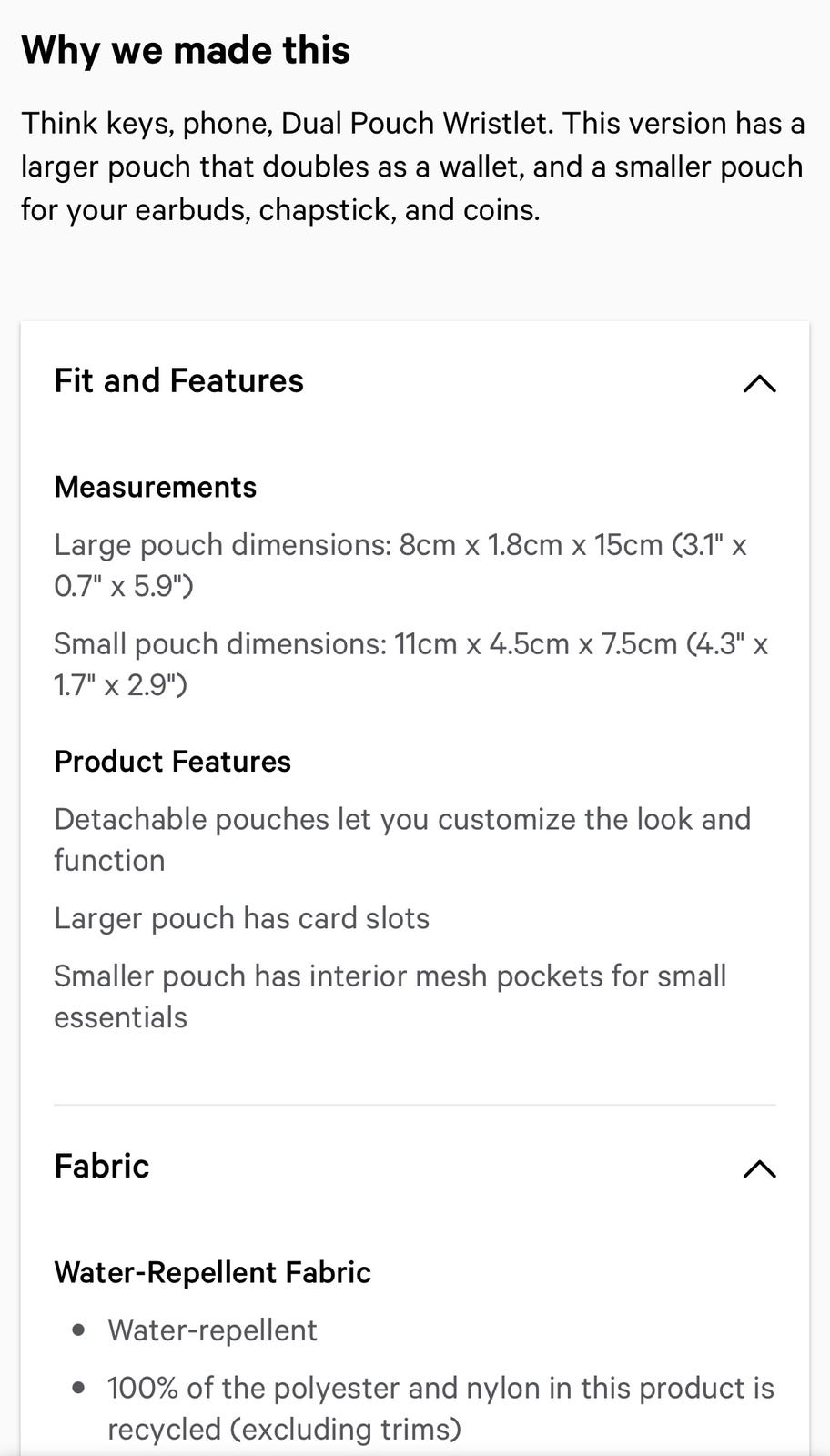The image size is (830, 1456).
Task: Click the Product Features subheading
Action: 172,761
